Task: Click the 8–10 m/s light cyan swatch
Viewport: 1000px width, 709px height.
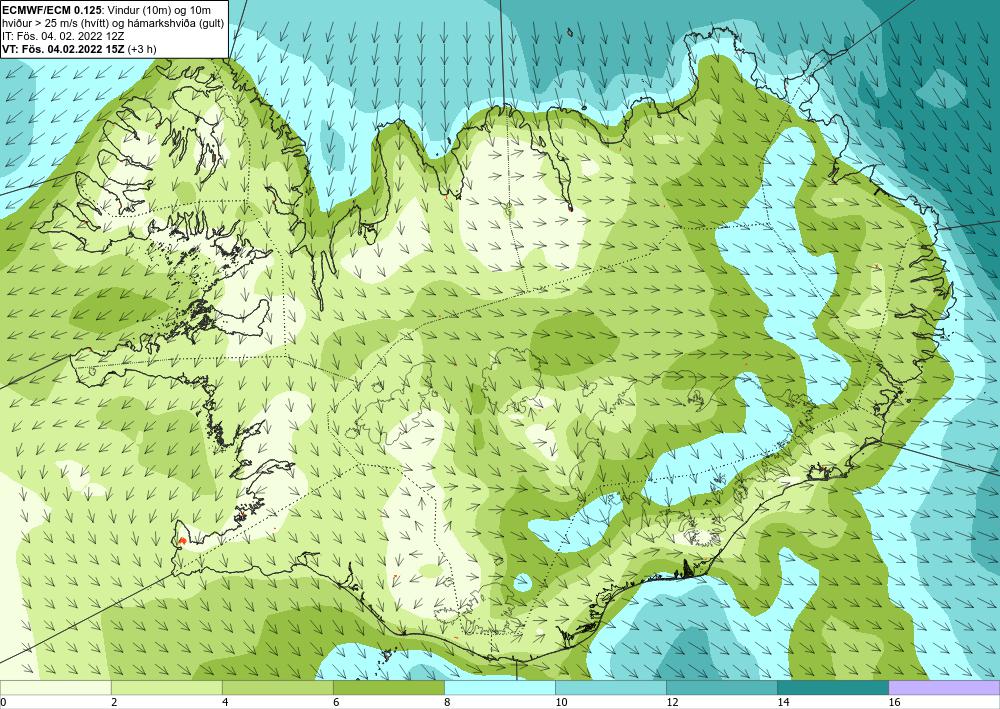Action: coord(499,687)
